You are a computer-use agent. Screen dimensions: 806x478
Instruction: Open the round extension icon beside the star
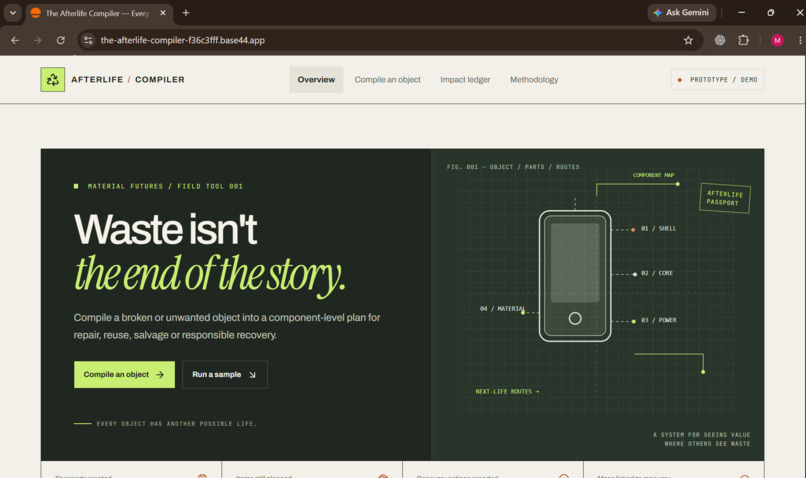(x=720, y=40)
